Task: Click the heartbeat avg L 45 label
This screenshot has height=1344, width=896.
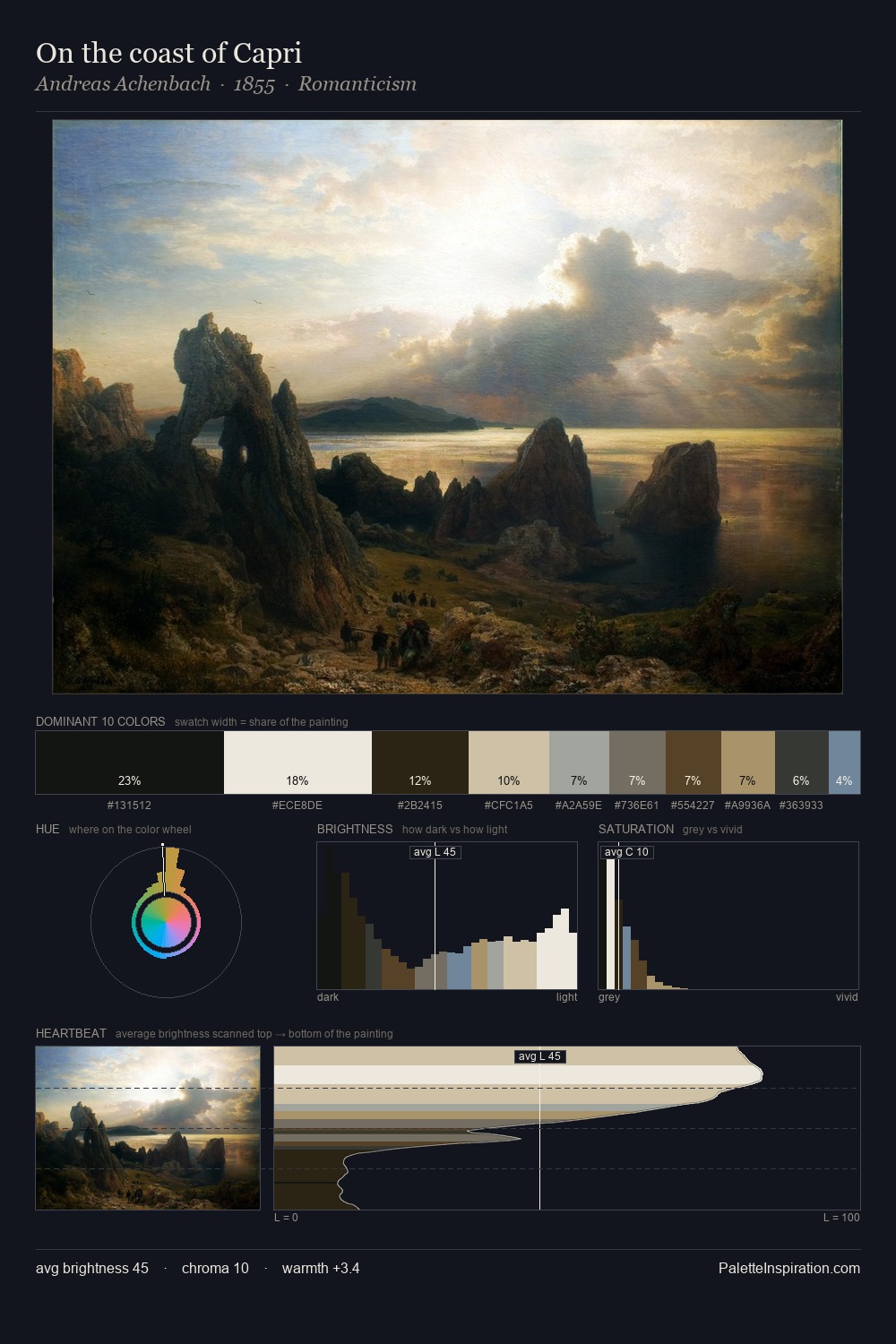Action: click(x=539, y=1056)
